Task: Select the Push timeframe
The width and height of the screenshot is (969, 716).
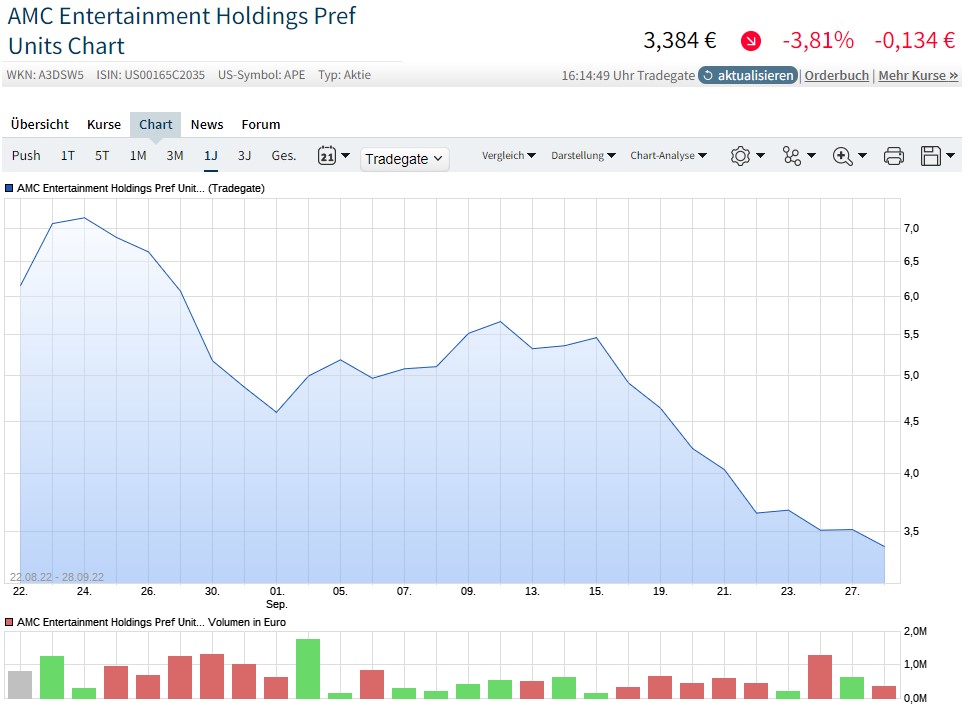Action: click(26, 156)
